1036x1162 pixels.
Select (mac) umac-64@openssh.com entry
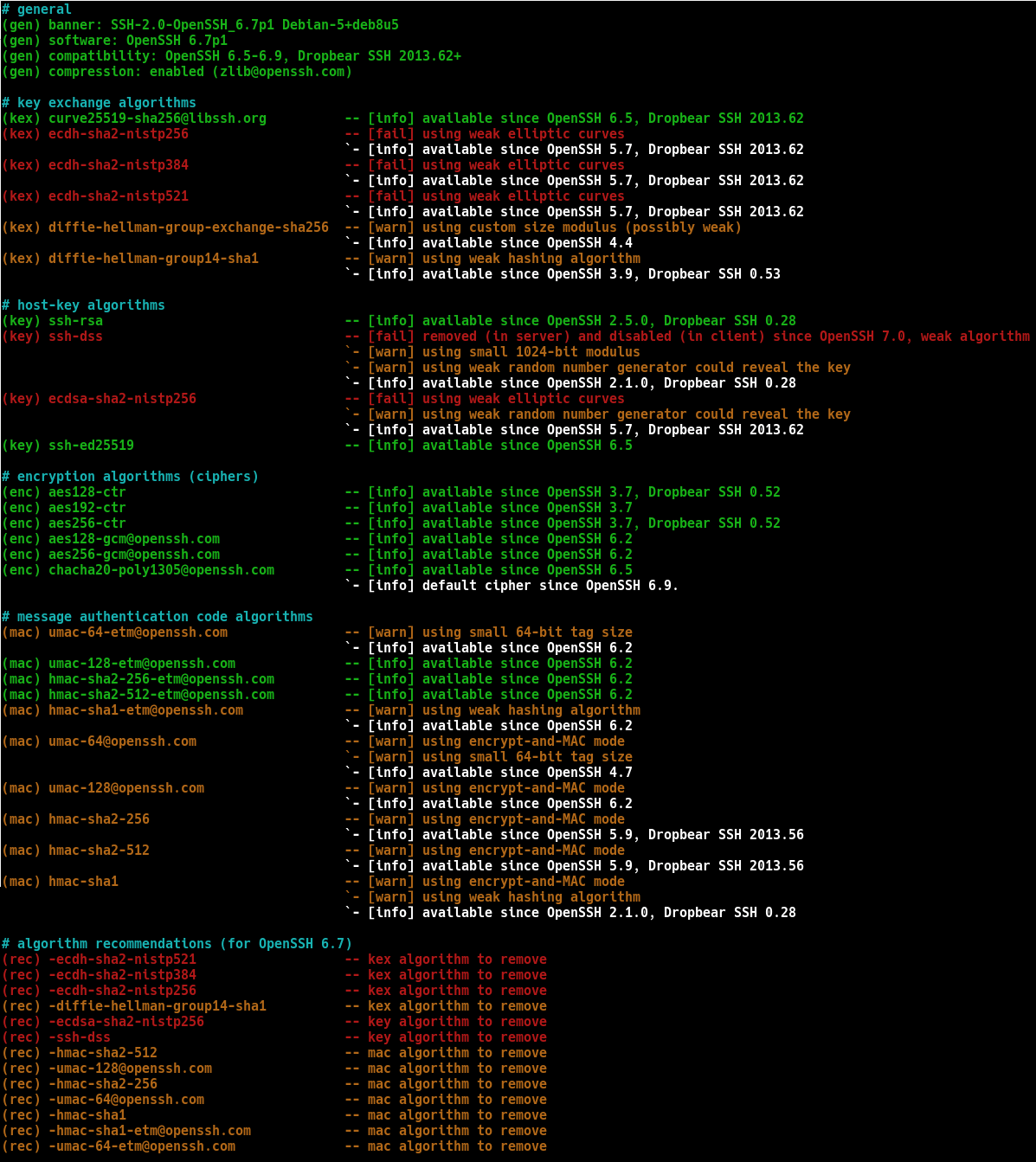point(100,741)
